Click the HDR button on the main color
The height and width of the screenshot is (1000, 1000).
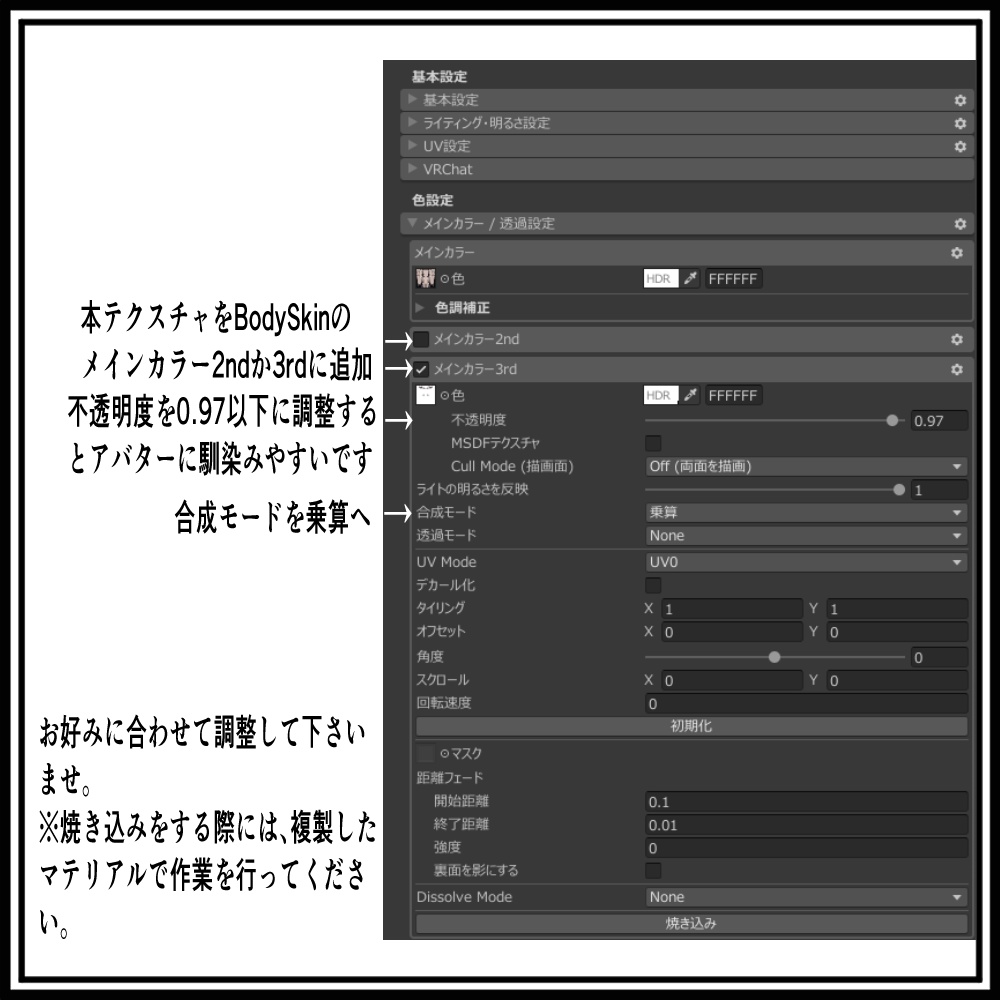click(x=660, y=279)
